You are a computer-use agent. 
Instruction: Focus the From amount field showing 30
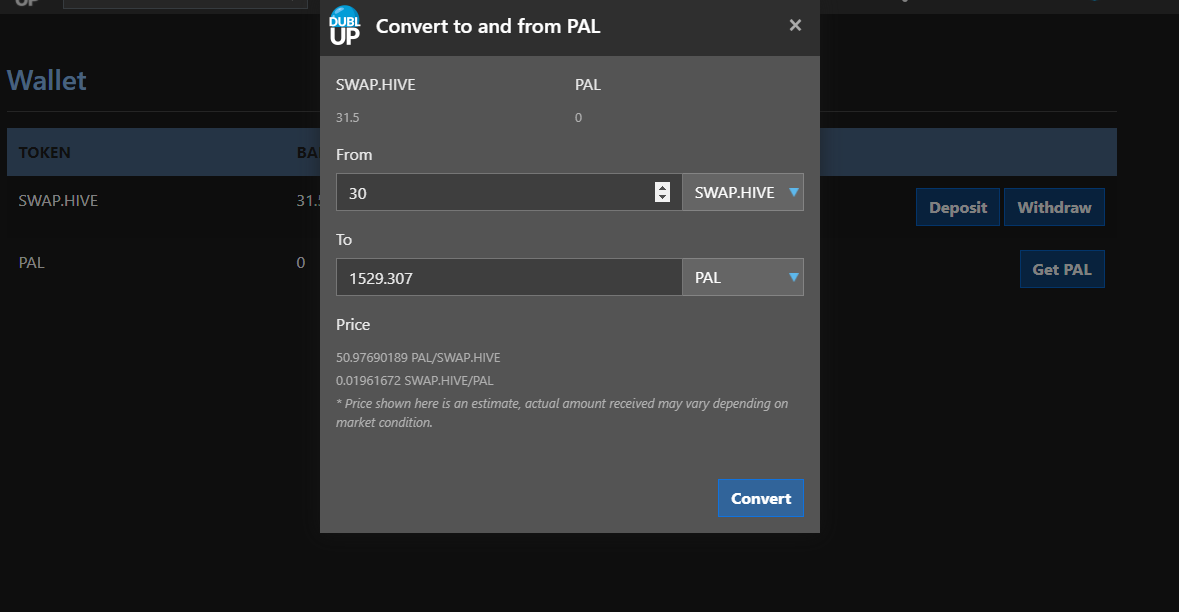coord(509,192)
